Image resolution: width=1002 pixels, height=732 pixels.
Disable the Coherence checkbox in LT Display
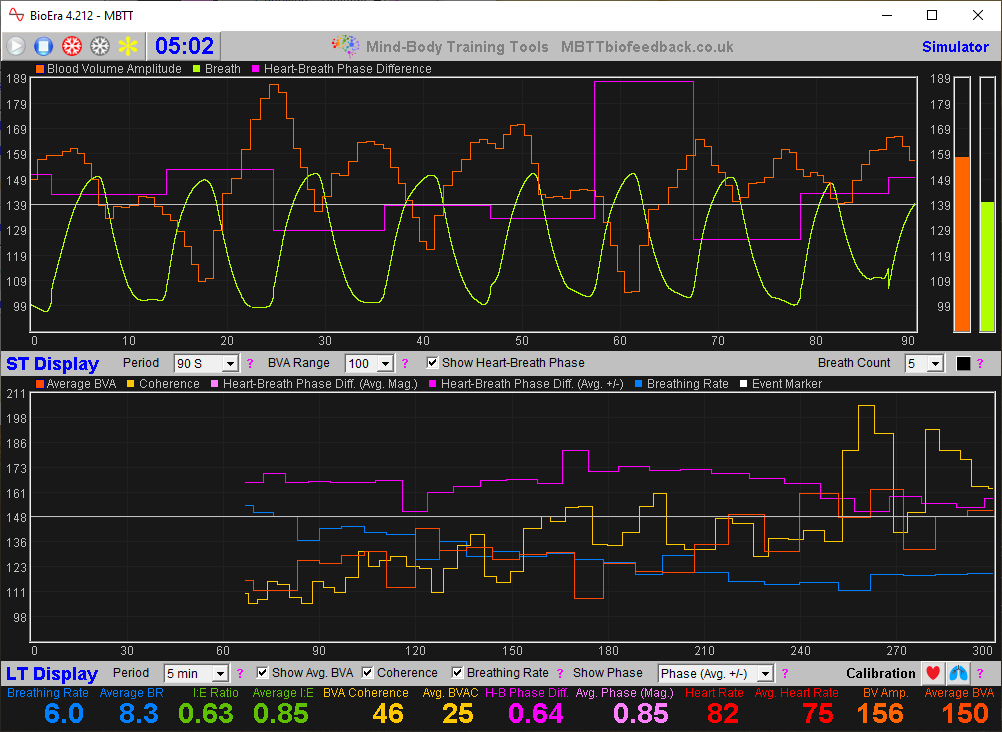[x=368, y=672]
